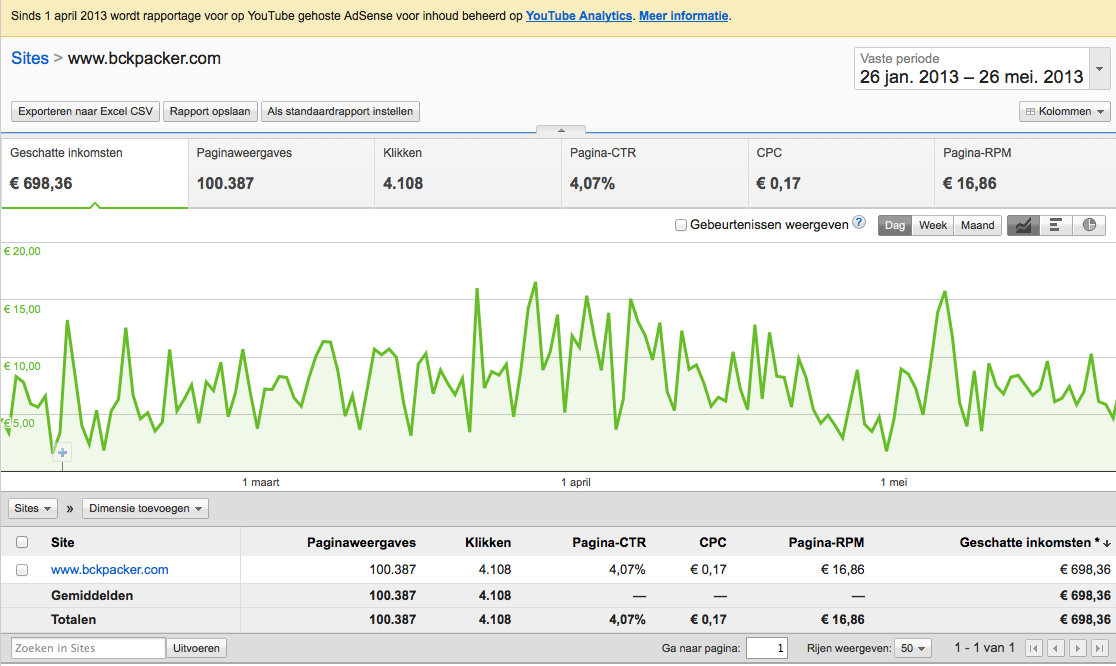Open the Meer informatie link
The height and width of the screenshot is (666, 1116).
[683, 16]
